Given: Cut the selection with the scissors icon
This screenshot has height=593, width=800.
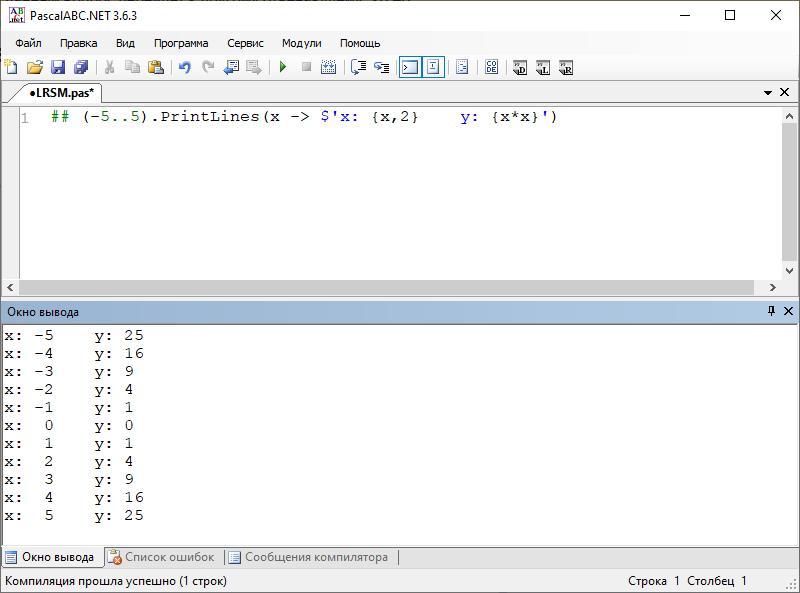Looking at the screenshot, I should pyautogui.click(x=109, y=67).
